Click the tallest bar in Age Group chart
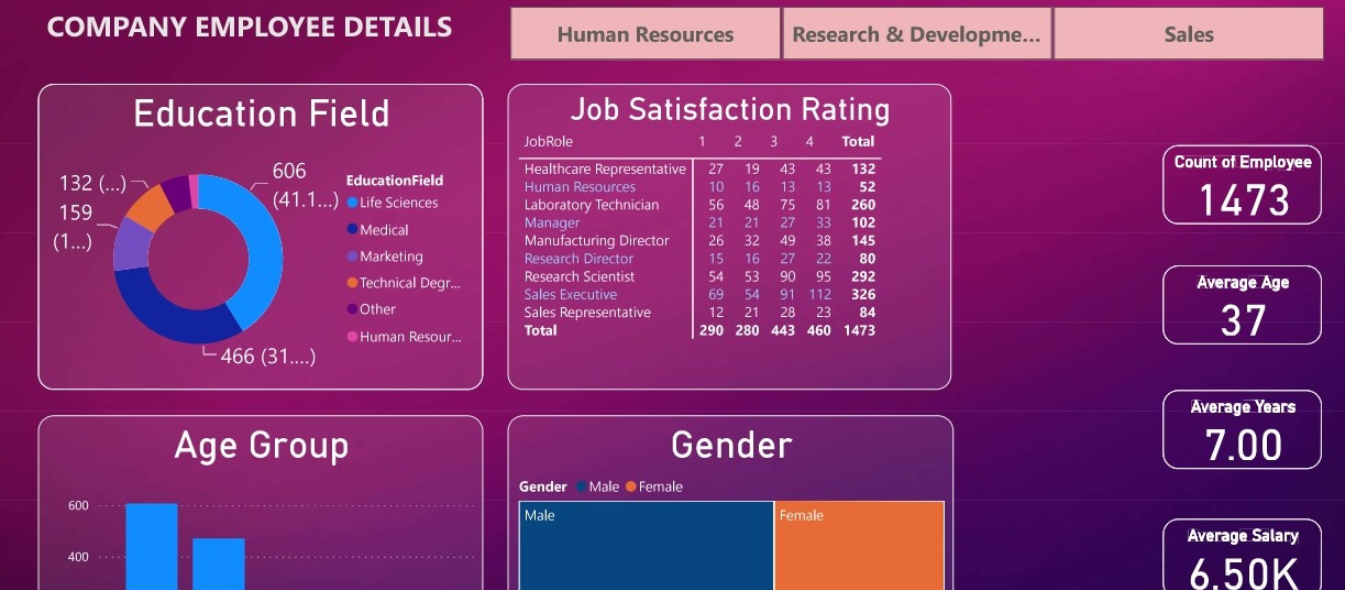The width and height of the screenshot is (1345, 590). pos(151,547)
